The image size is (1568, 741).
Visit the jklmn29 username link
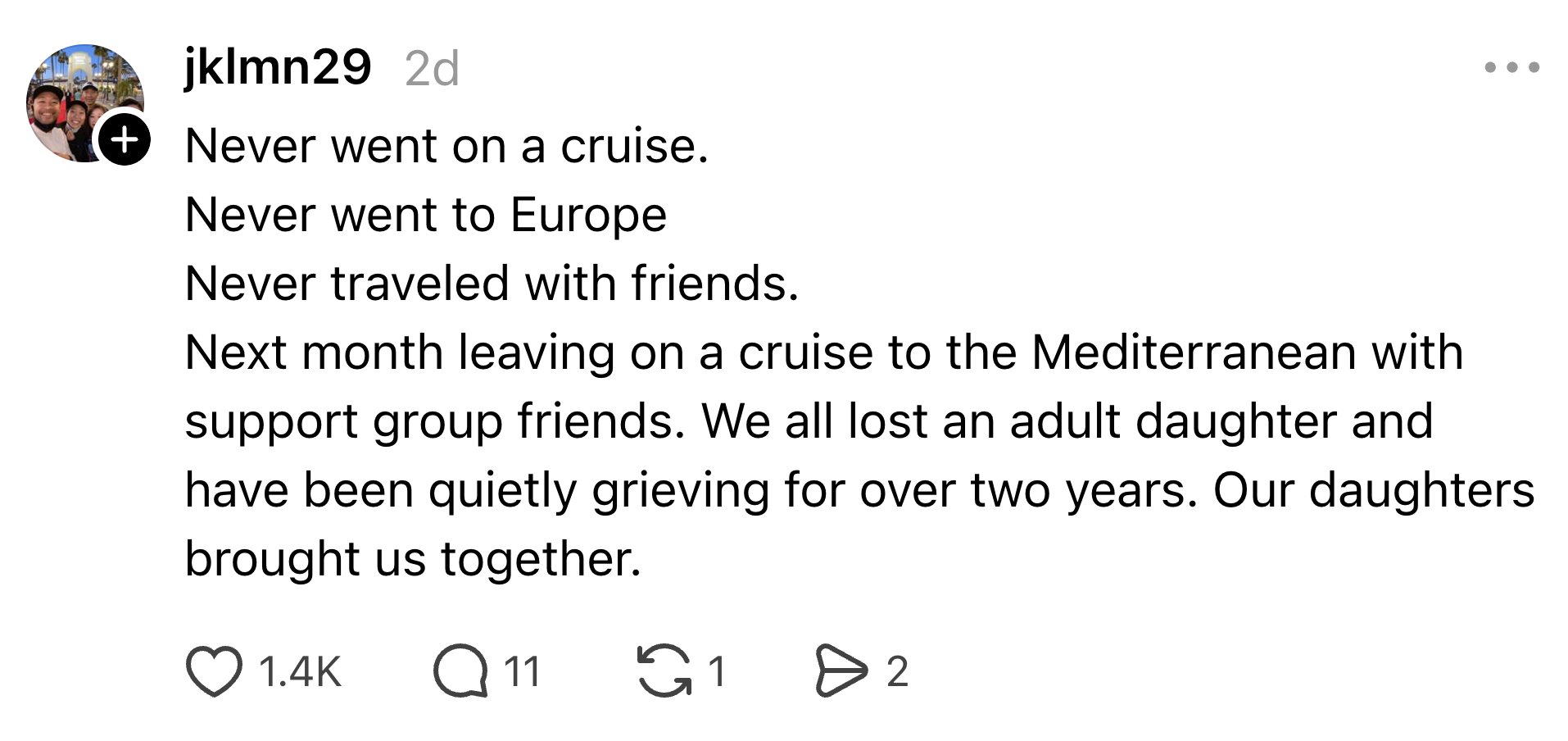click(278, 66)
